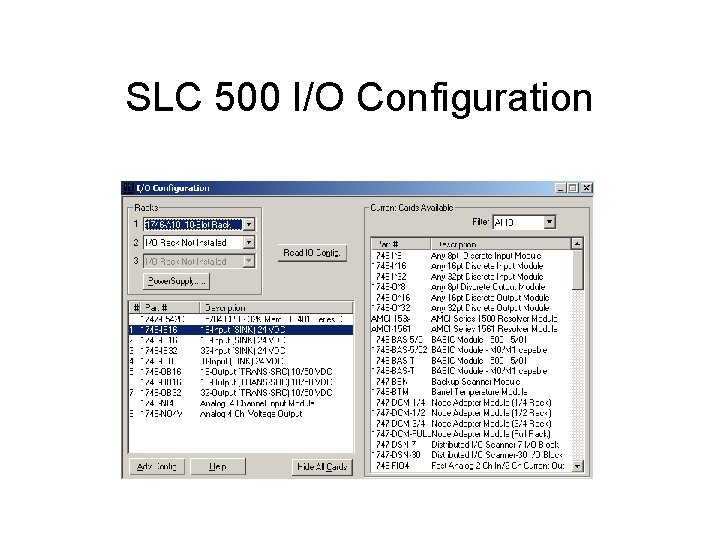Viewport: 720px width, 540px height.
Task: Select 1746-BAS-T BASIC Module 500 5/01 row
Action: [471, 361]
